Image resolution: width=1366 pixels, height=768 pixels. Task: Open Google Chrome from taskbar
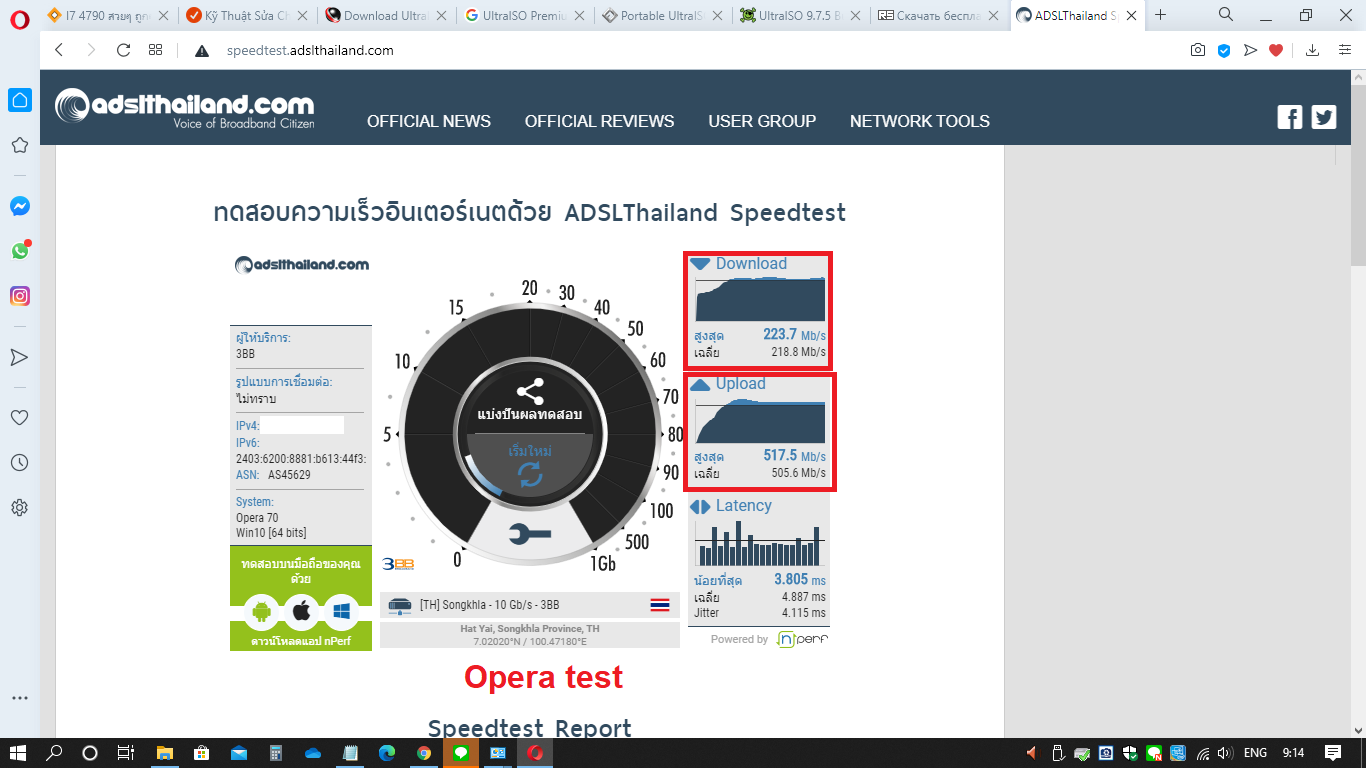(424, 752)
